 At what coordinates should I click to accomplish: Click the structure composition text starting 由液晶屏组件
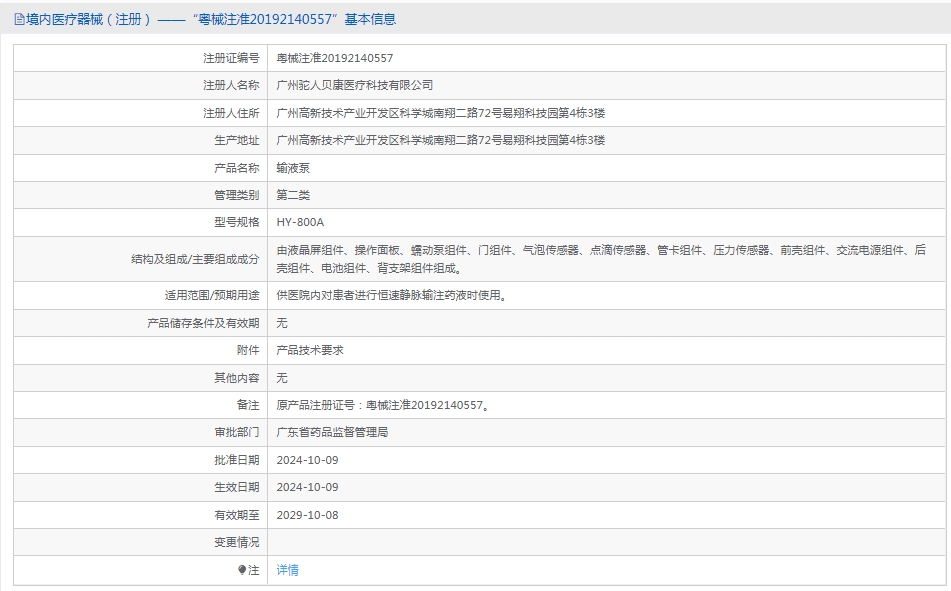click(x=601, y=259)
